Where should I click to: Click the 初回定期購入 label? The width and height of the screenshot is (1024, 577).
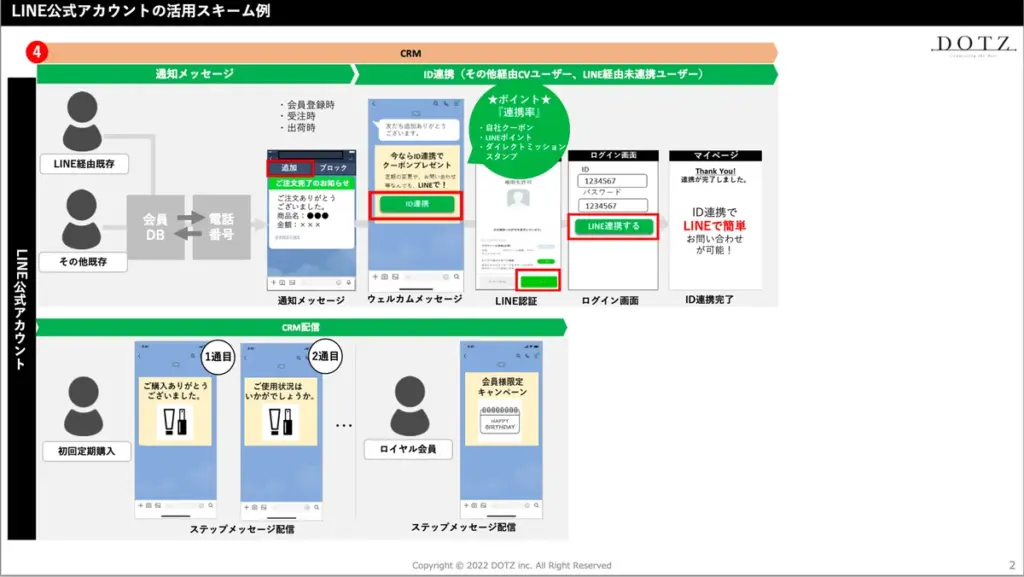(86, 451)
